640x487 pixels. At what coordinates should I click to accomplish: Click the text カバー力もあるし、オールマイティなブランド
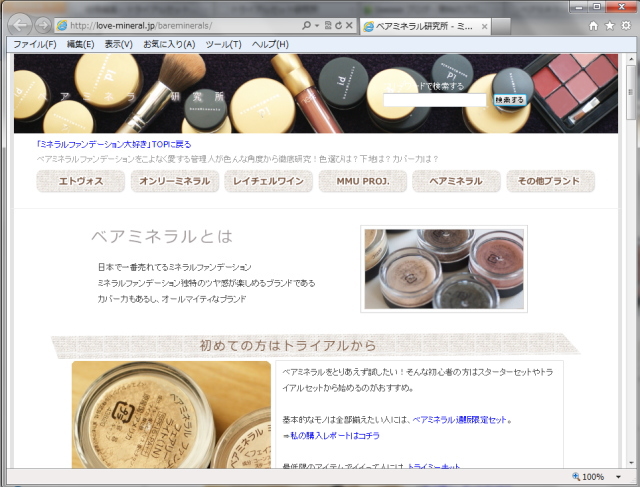[x=172, y=299]
